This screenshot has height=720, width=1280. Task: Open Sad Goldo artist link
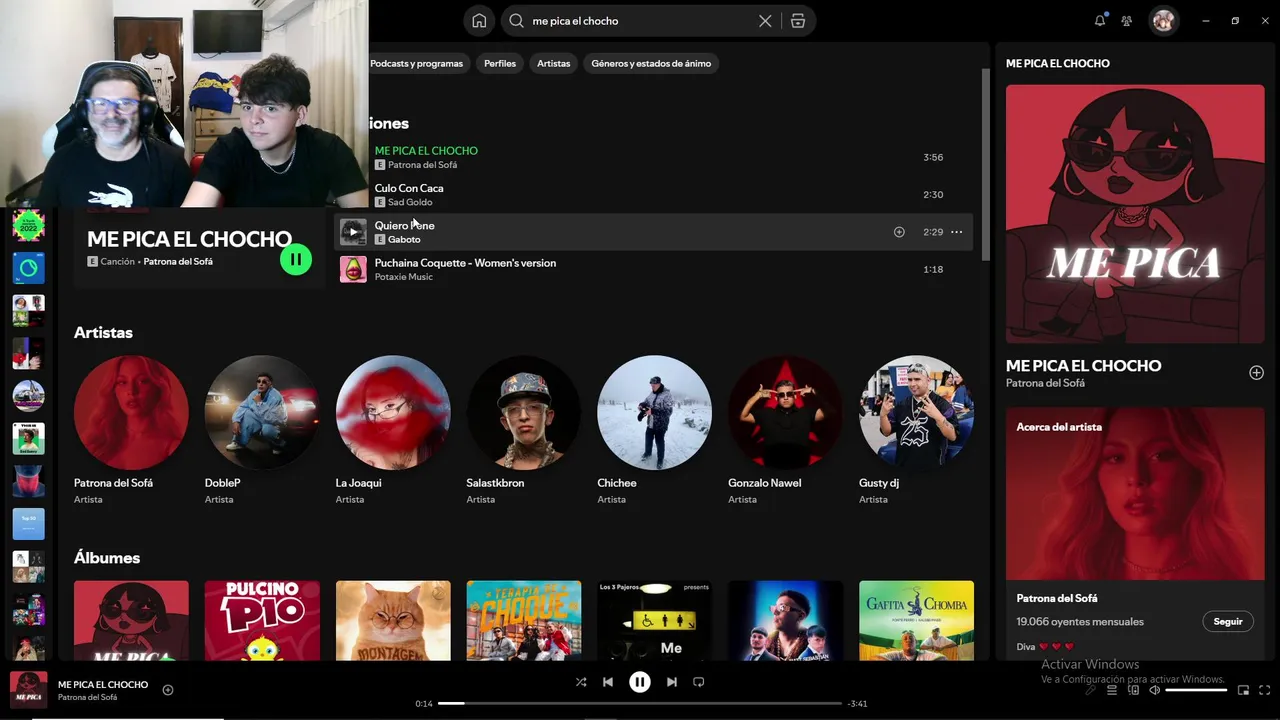[410, 202]
